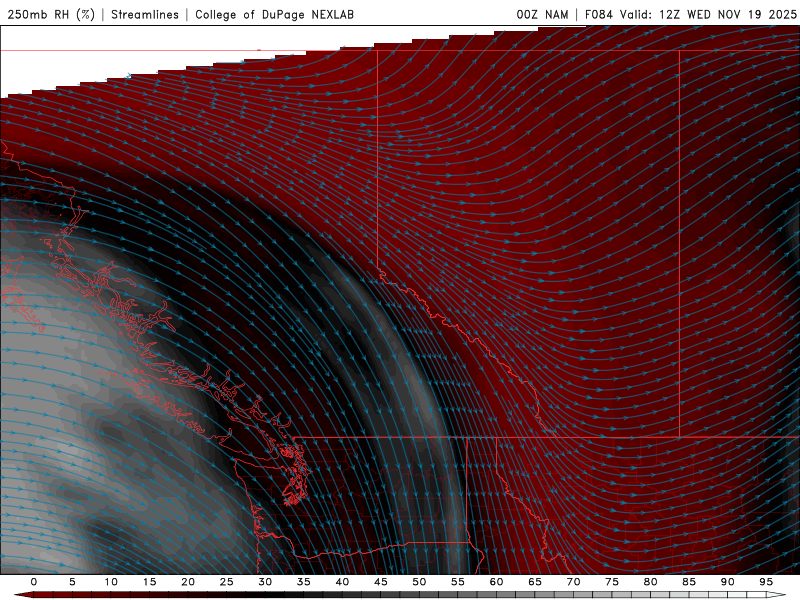Click the "Streamlines" label in the header
This screenshot has width=800, height=600.
coord(145,14)
